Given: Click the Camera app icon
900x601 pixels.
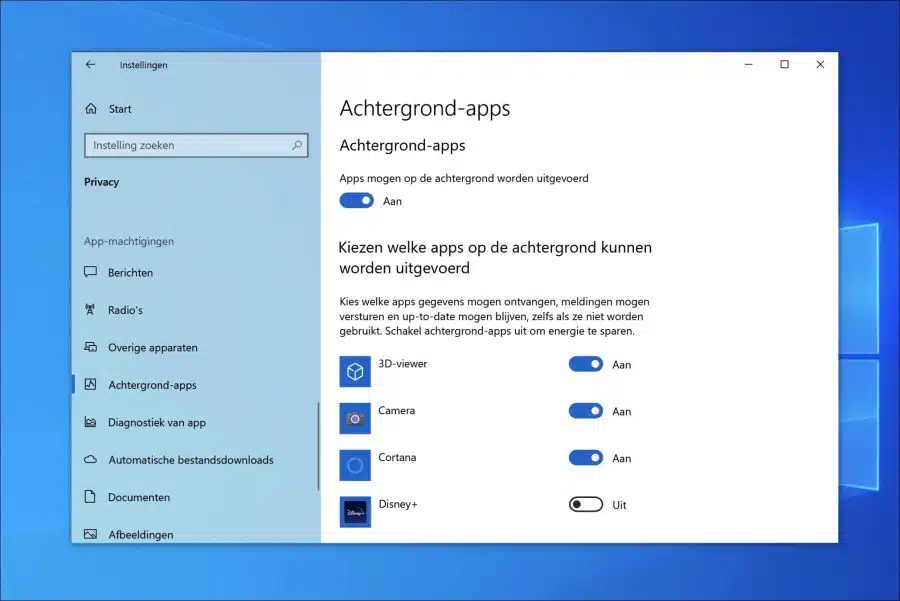Looking at the screenshot, I should click(355, 418).
